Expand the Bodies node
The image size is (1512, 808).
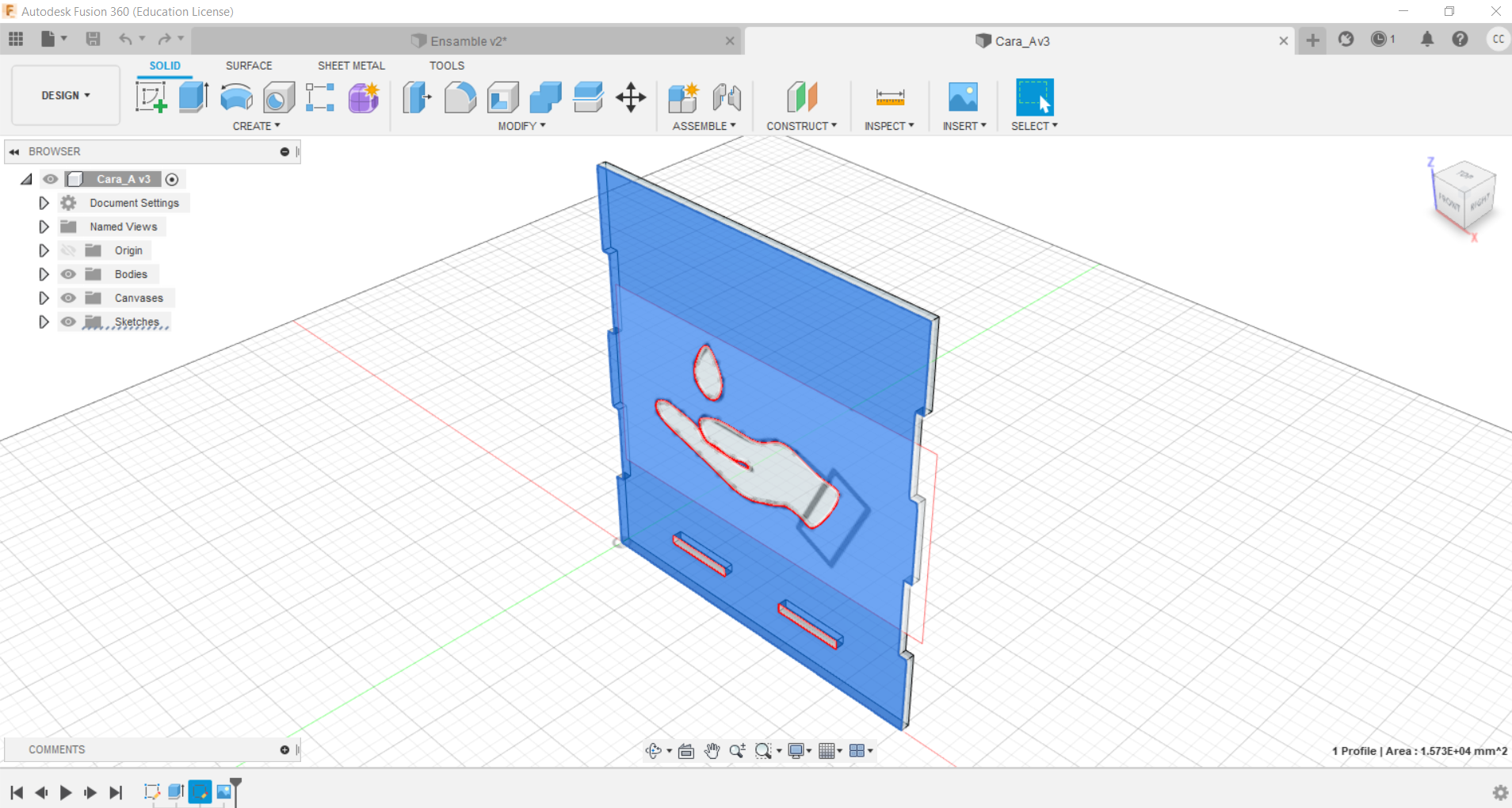click(x=44, y=274)
